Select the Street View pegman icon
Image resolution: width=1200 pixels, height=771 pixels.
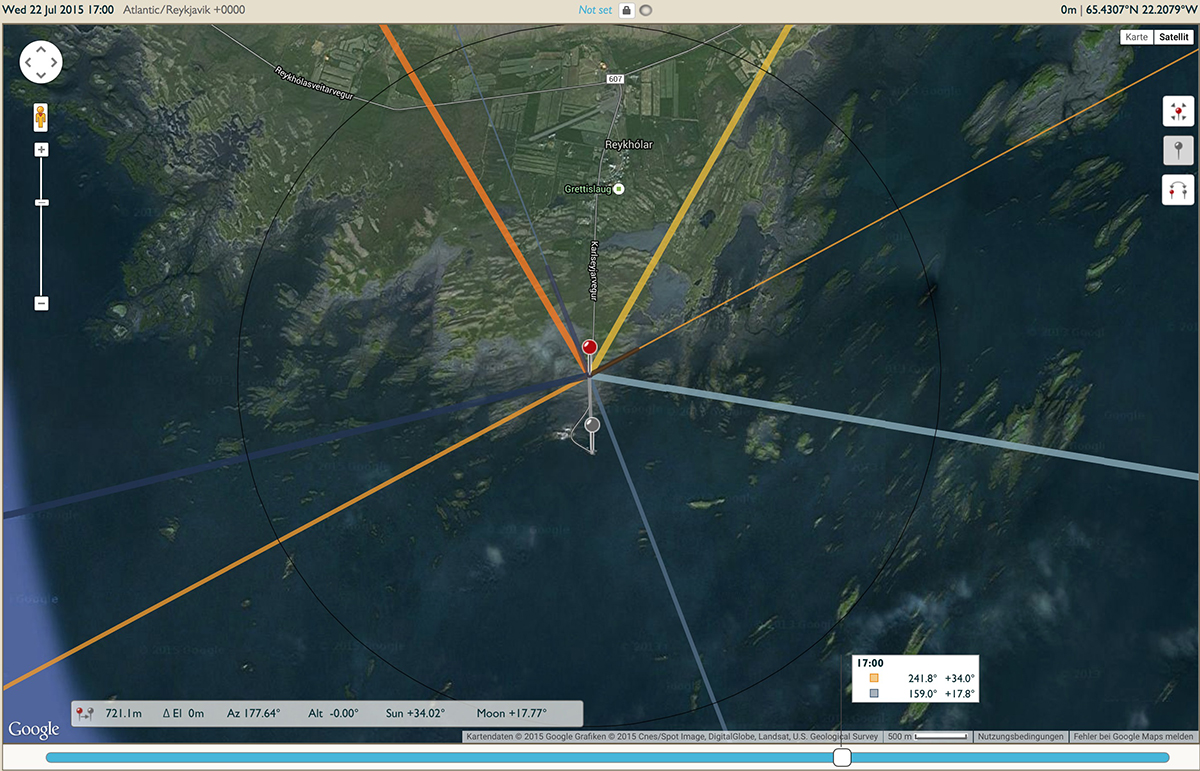[41, 118]
